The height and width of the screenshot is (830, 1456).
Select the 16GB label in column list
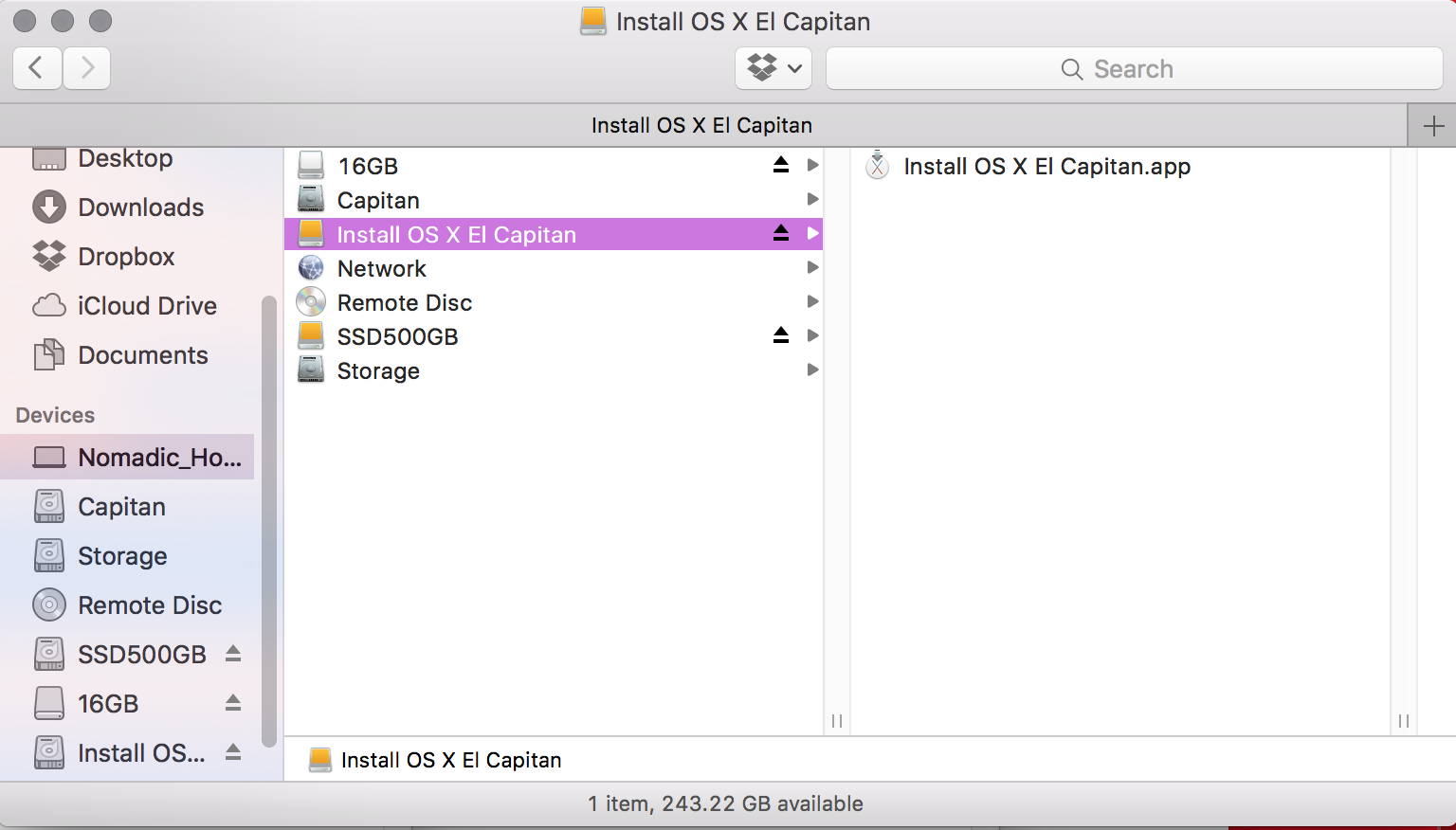tap(369, 167)
